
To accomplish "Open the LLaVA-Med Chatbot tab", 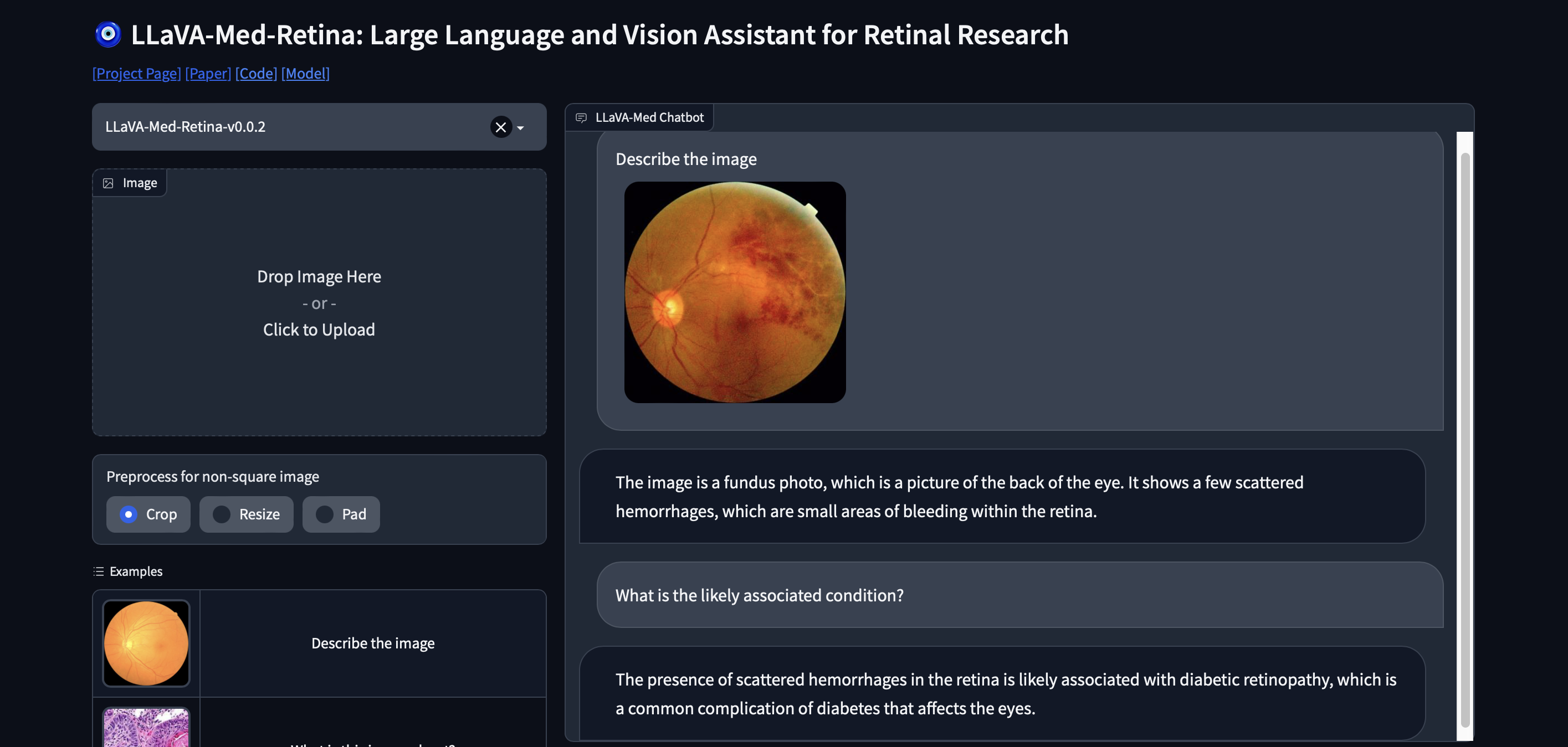I will [638, 117].
